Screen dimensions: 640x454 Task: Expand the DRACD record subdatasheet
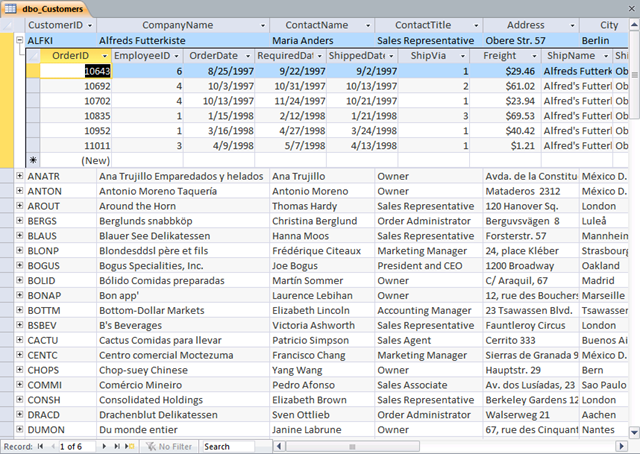point(20,416)
